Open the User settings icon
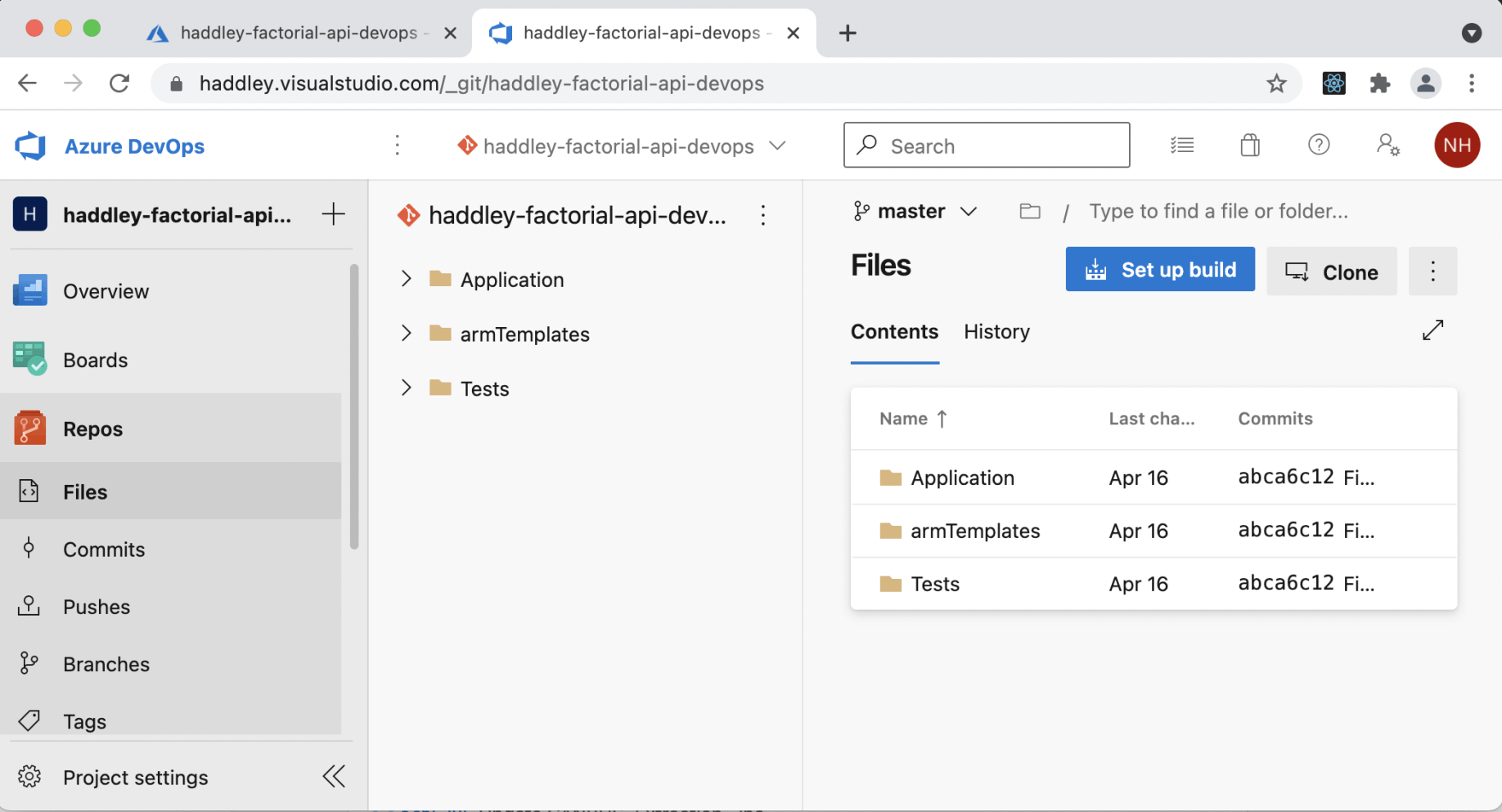Screen dimensions: 1502x812 coord(1387,146)
